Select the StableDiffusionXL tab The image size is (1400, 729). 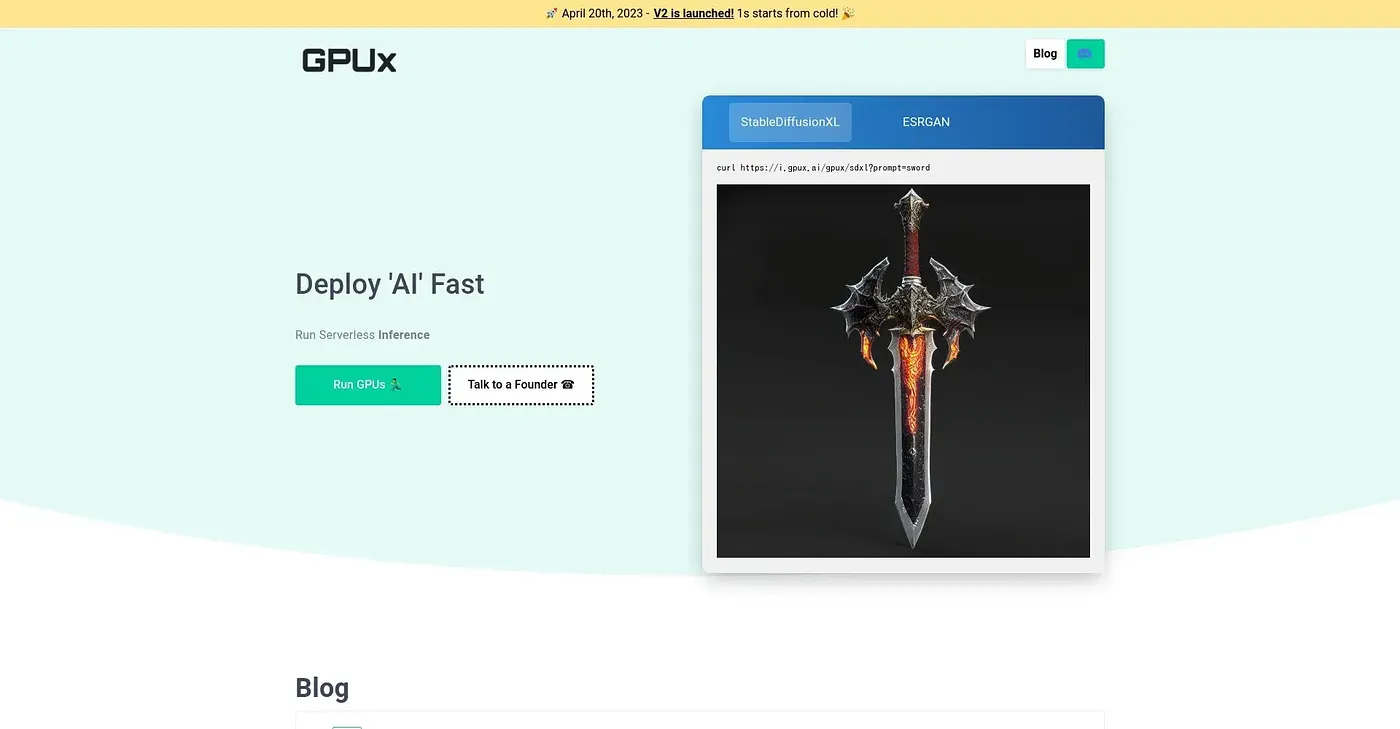click(x=790, y=122)
